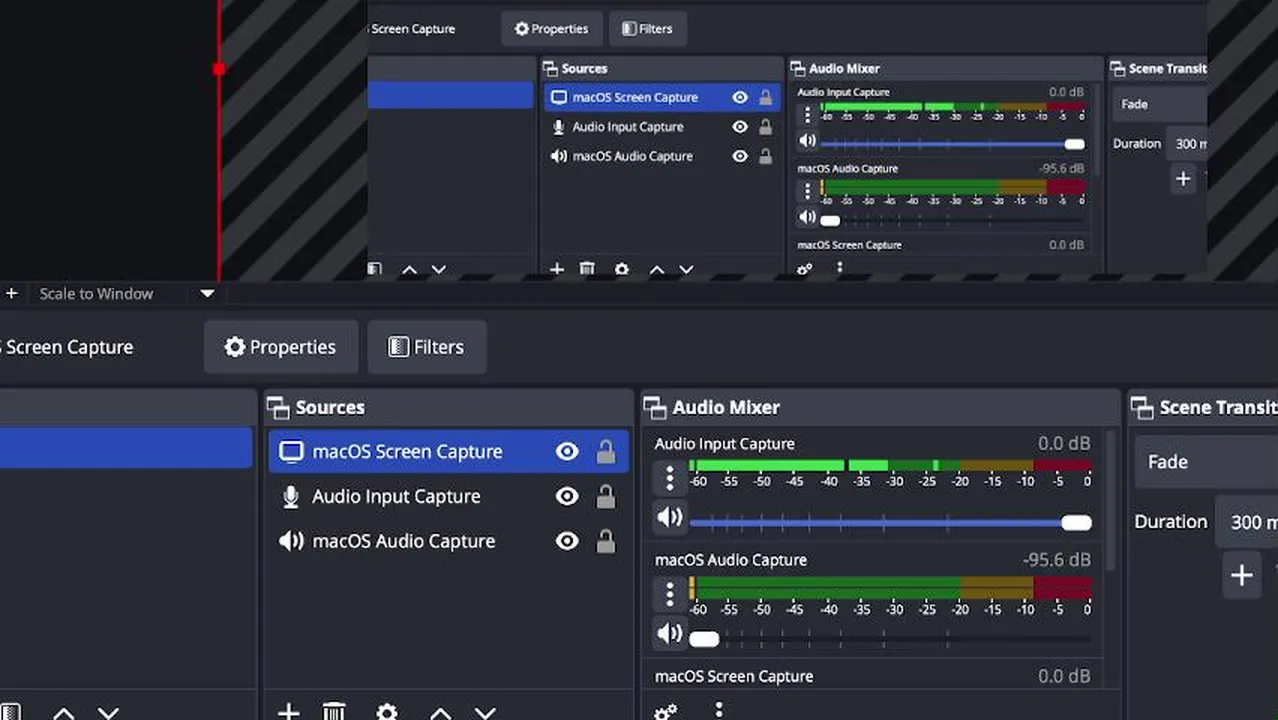Click the Sources dock panel icon
1278x720 pixels.
pyautogui.click(x=277, y=408)
